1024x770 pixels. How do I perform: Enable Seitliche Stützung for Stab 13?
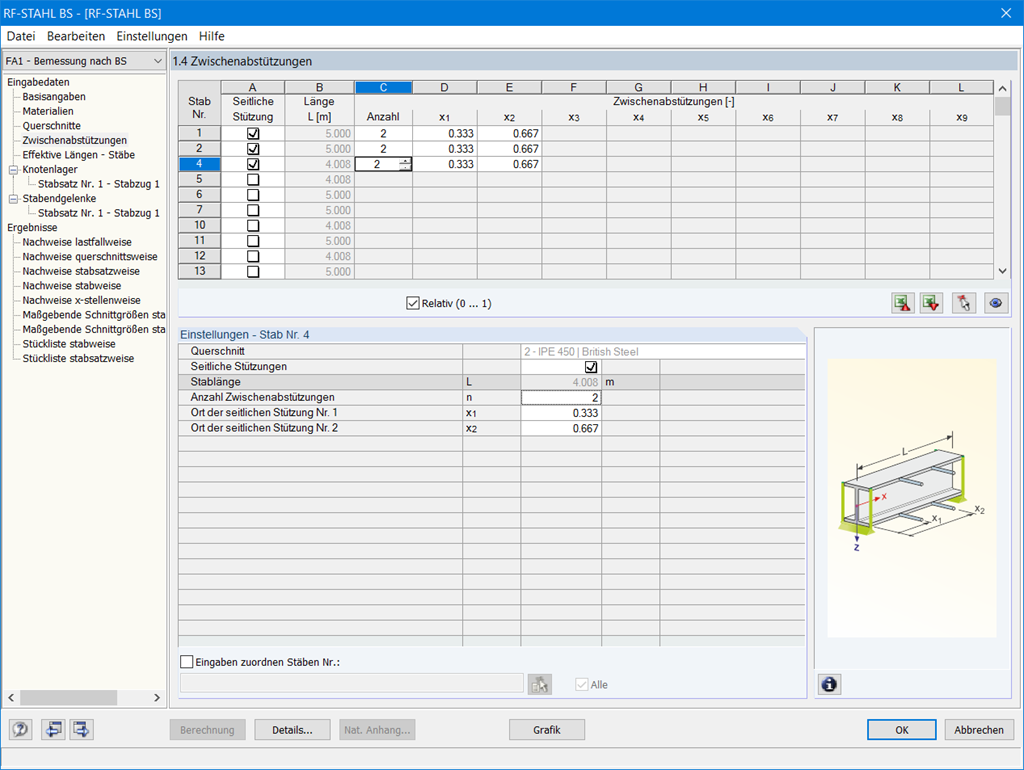pos(253,272)
